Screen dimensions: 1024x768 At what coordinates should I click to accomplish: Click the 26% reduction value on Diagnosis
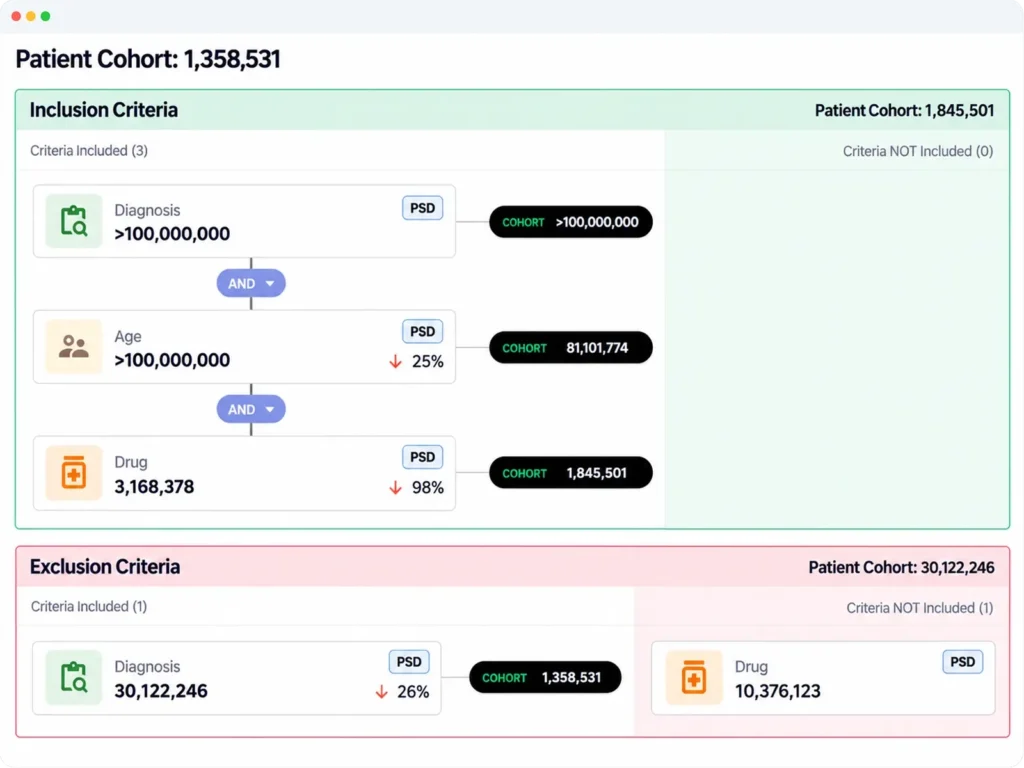click(413, 692)
